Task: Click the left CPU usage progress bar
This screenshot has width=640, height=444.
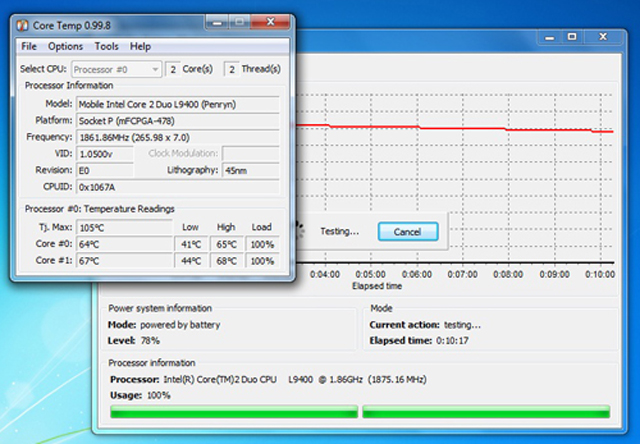Action: (234, 411)
